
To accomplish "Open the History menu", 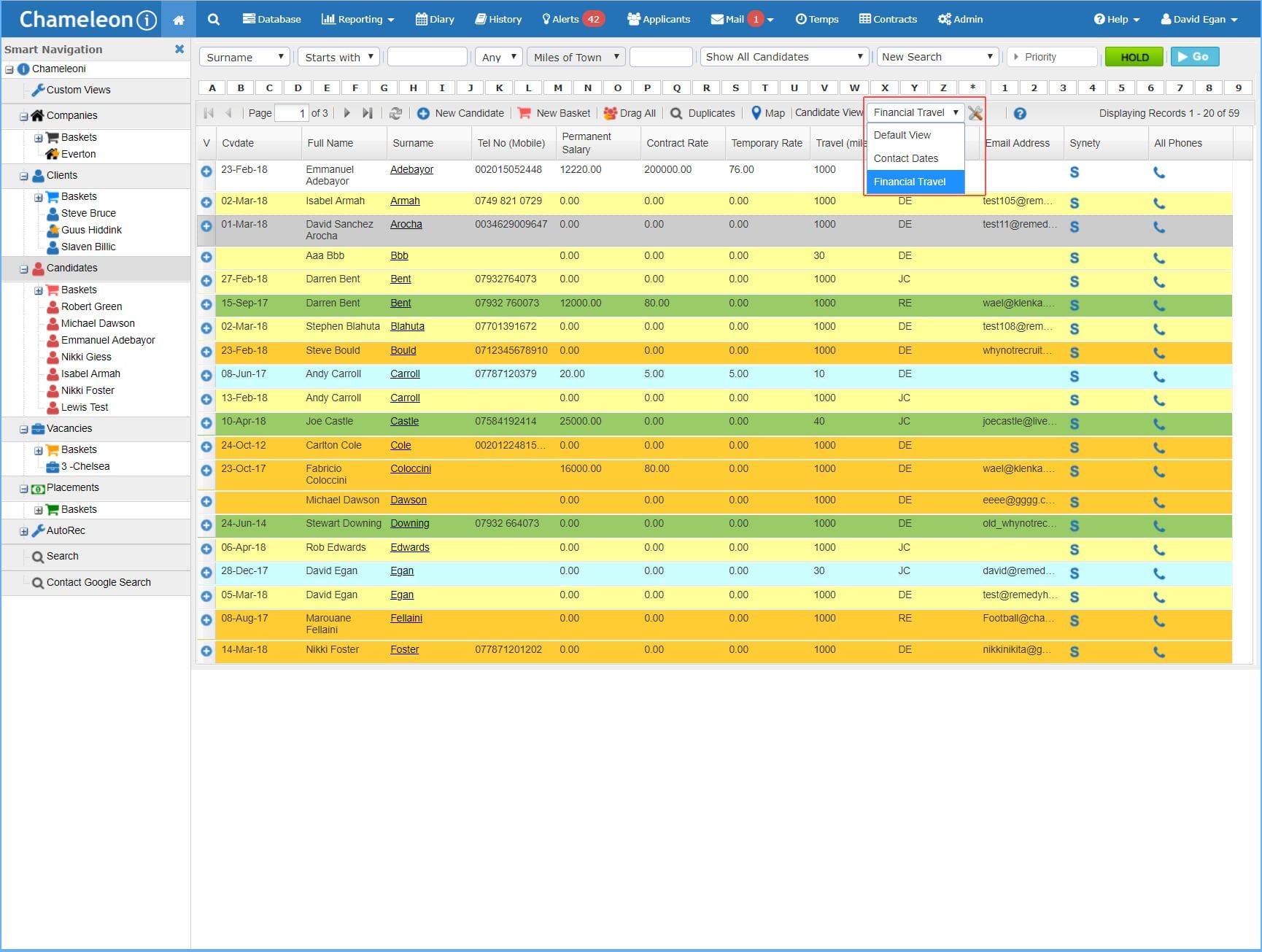I will (x=498, y=20).
